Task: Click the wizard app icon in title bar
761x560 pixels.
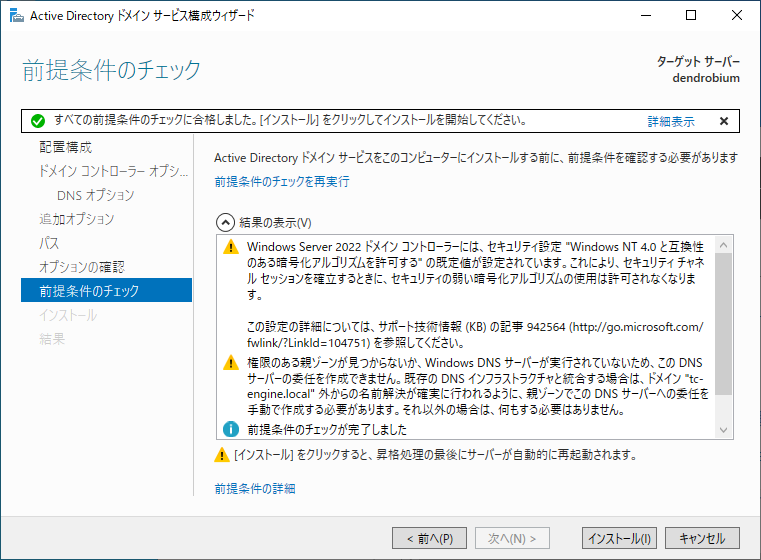Action: pos(17,16)
